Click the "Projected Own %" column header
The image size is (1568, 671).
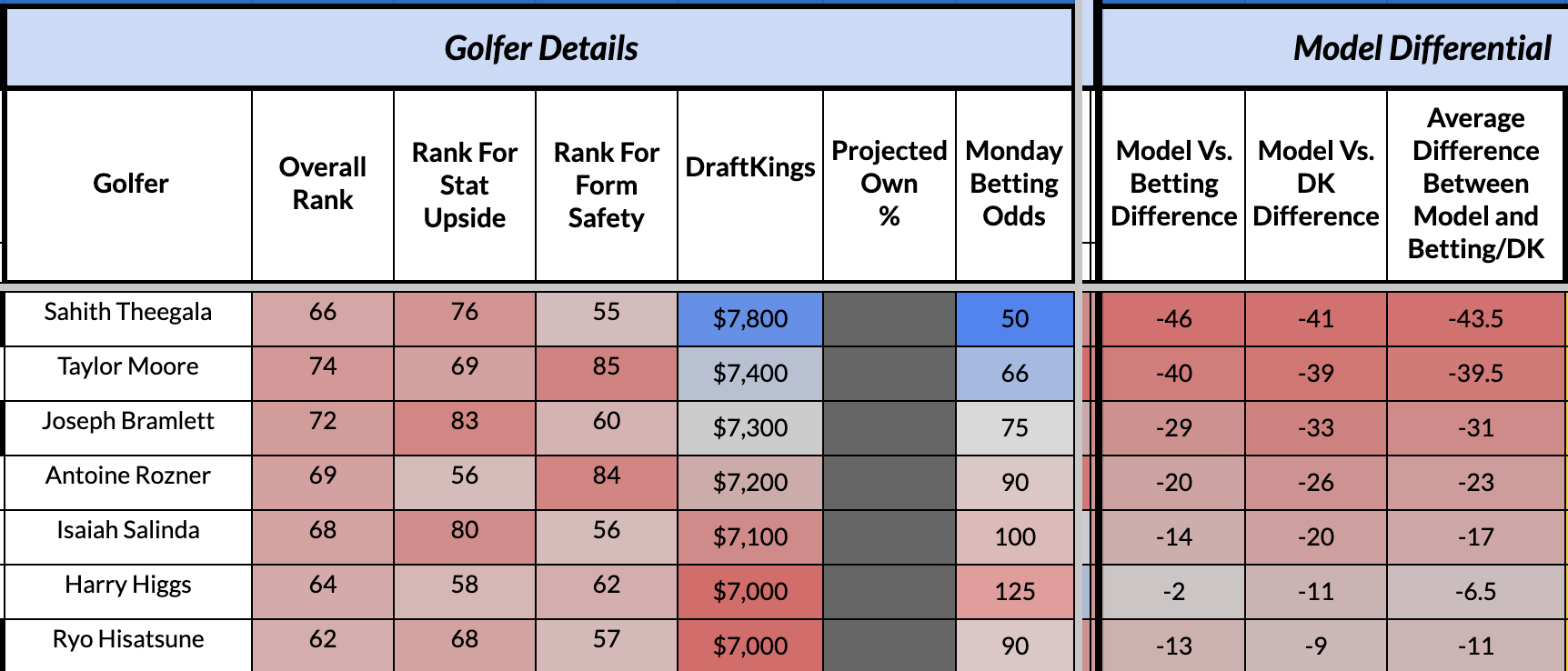(890, 184)
